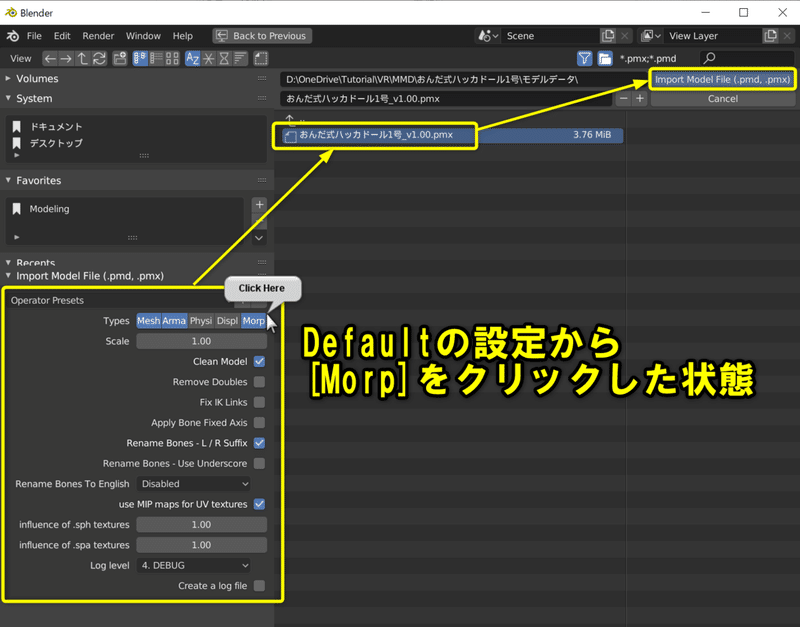This screenshot has height=627, width=800.
Task: Click the new scene copy icon
Action: (608, 36)
